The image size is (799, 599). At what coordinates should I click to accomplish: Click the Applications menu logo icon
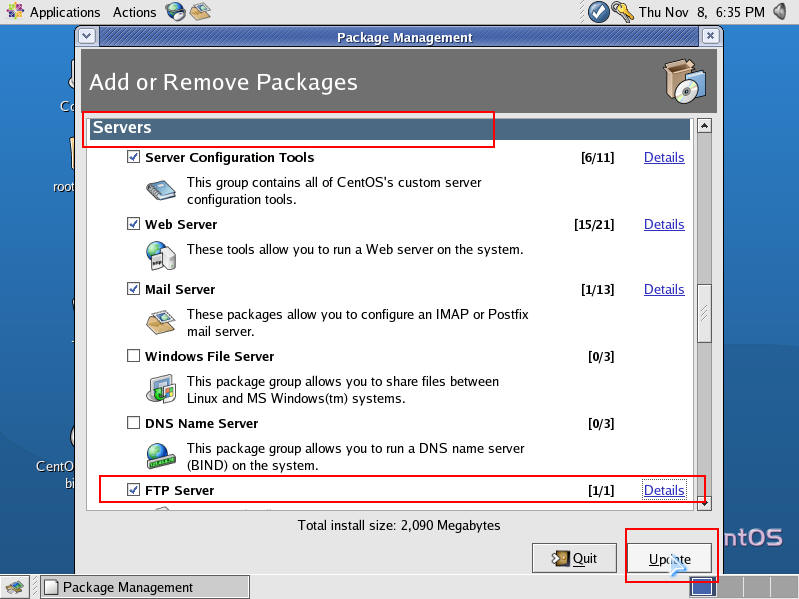point(15,11)
